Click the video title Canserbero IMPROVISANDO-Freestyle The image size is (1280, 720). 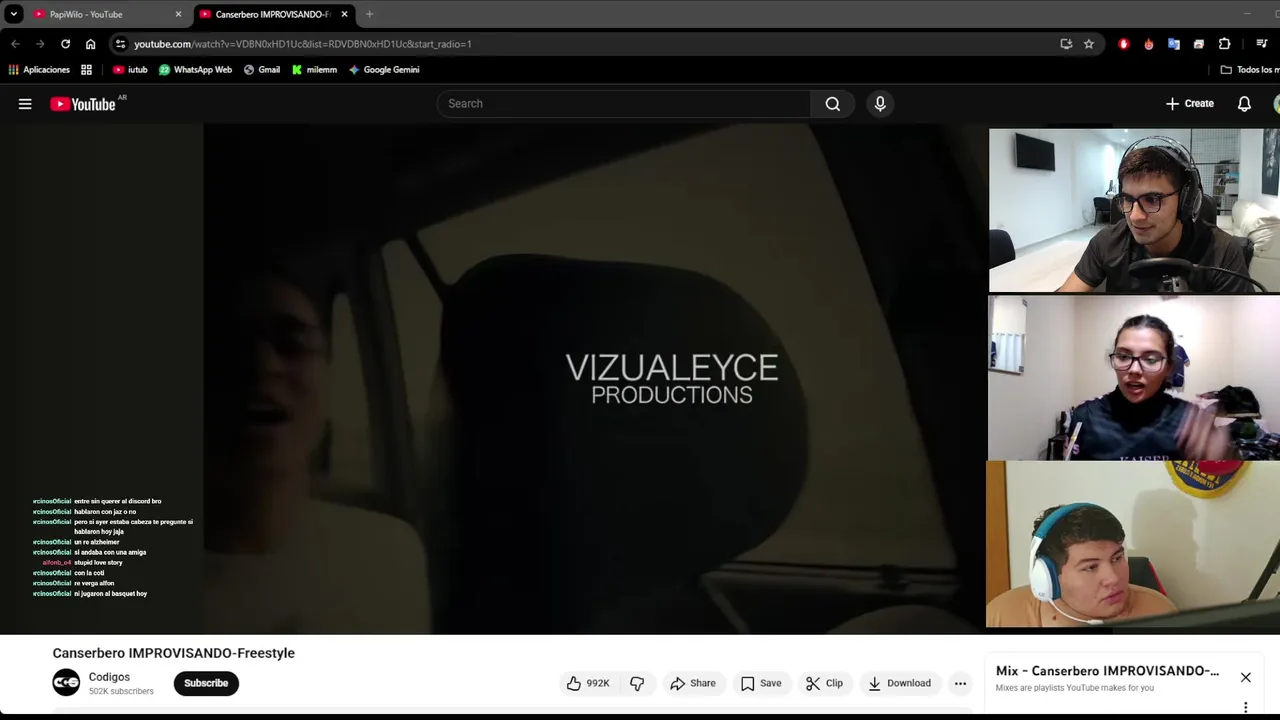tap(174, 653)
